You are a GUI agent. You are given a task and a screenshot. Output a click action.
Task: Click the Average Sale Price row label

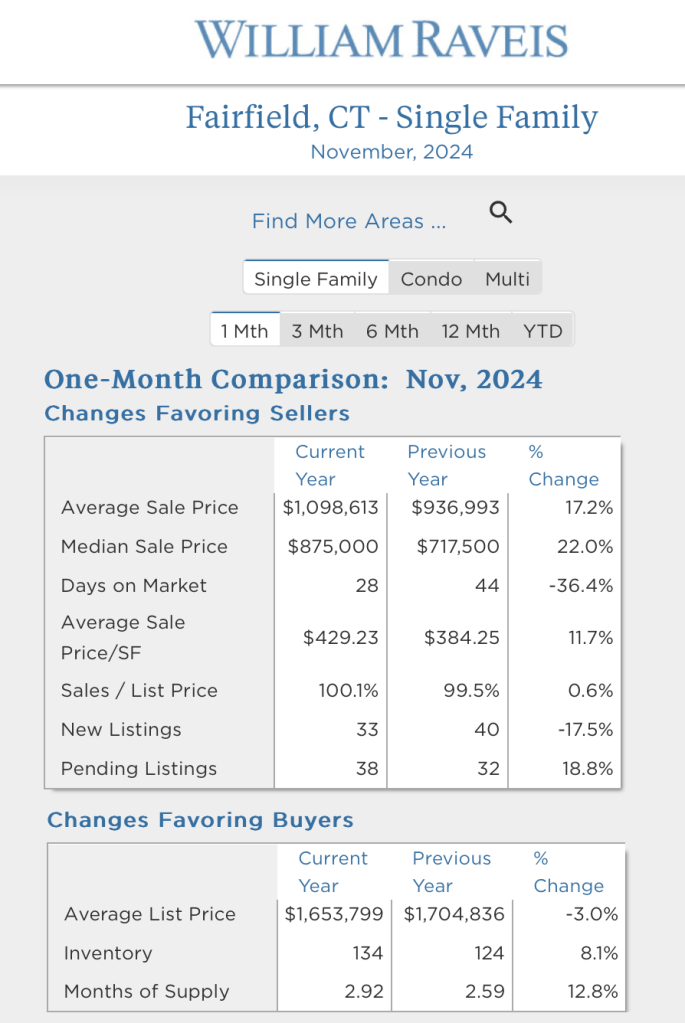(150, 508)
